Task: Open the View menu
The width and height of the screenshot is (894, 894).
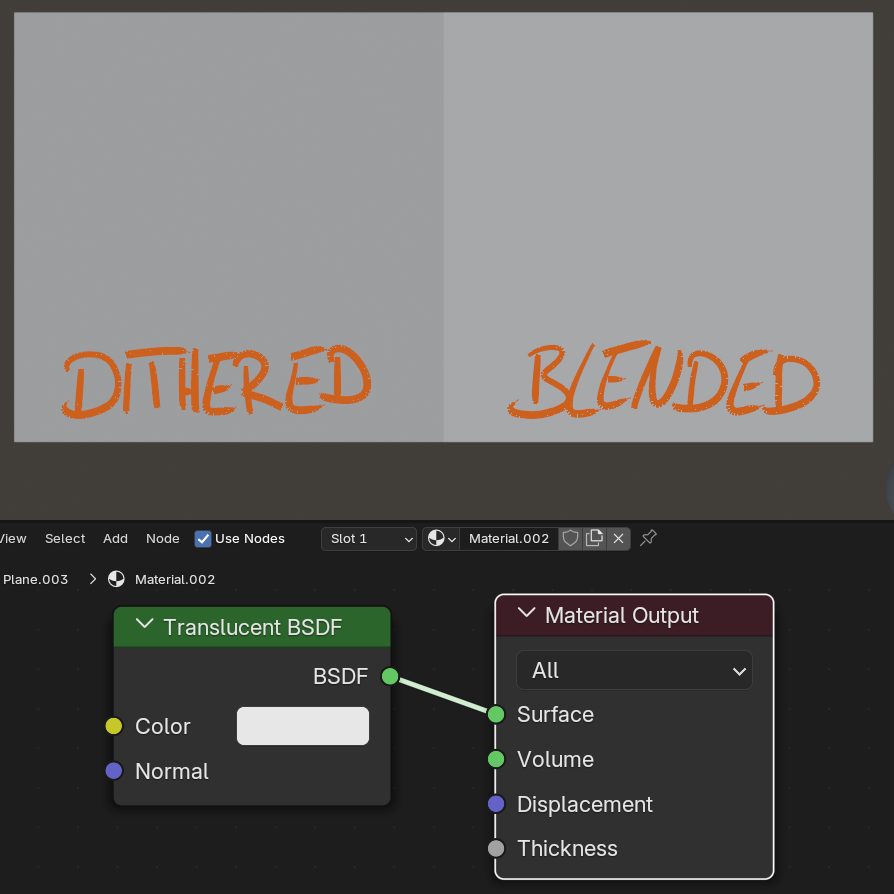Action: (x=13, y=538)
